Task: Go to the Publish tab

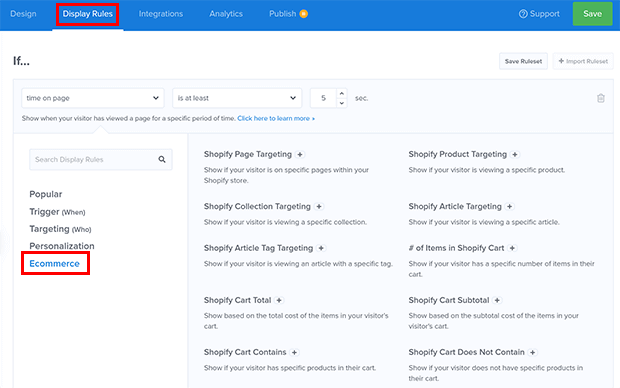Action: tap(282, 14)
